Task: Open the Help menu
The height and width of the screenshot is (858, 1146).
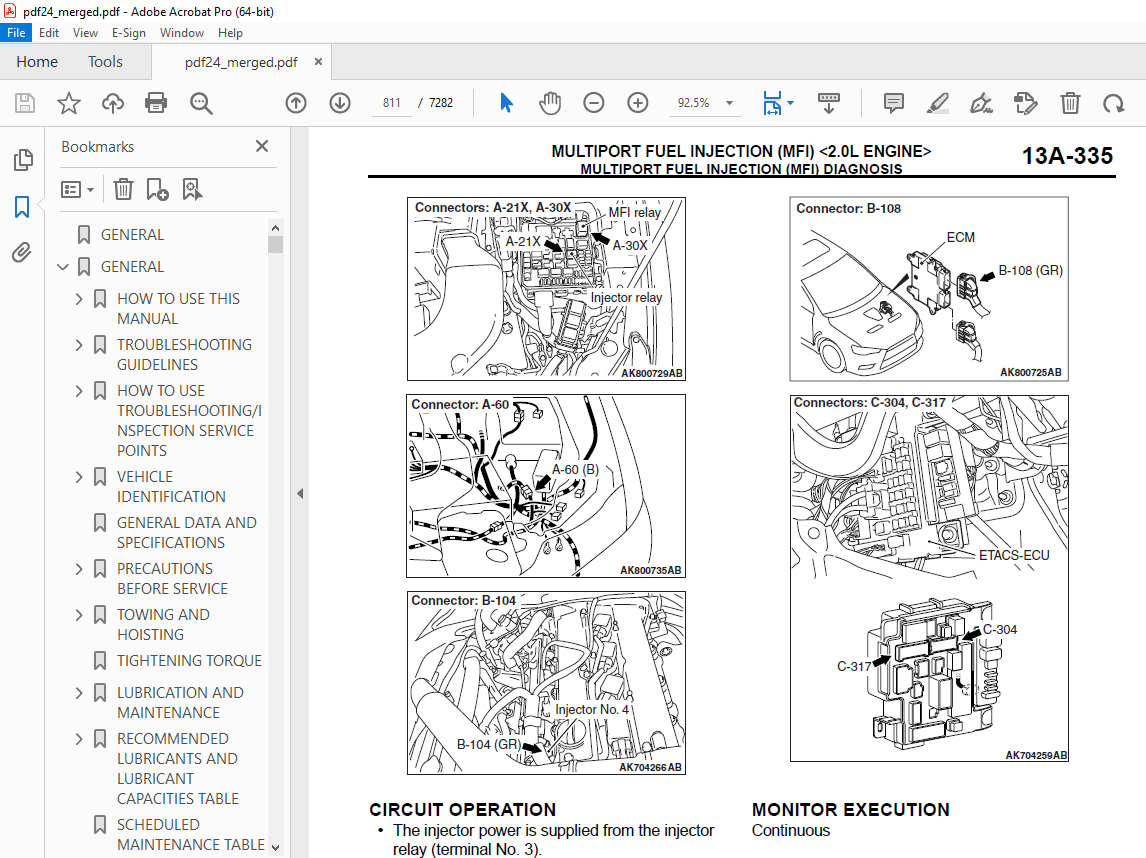Action: click(x=230, y=33)
